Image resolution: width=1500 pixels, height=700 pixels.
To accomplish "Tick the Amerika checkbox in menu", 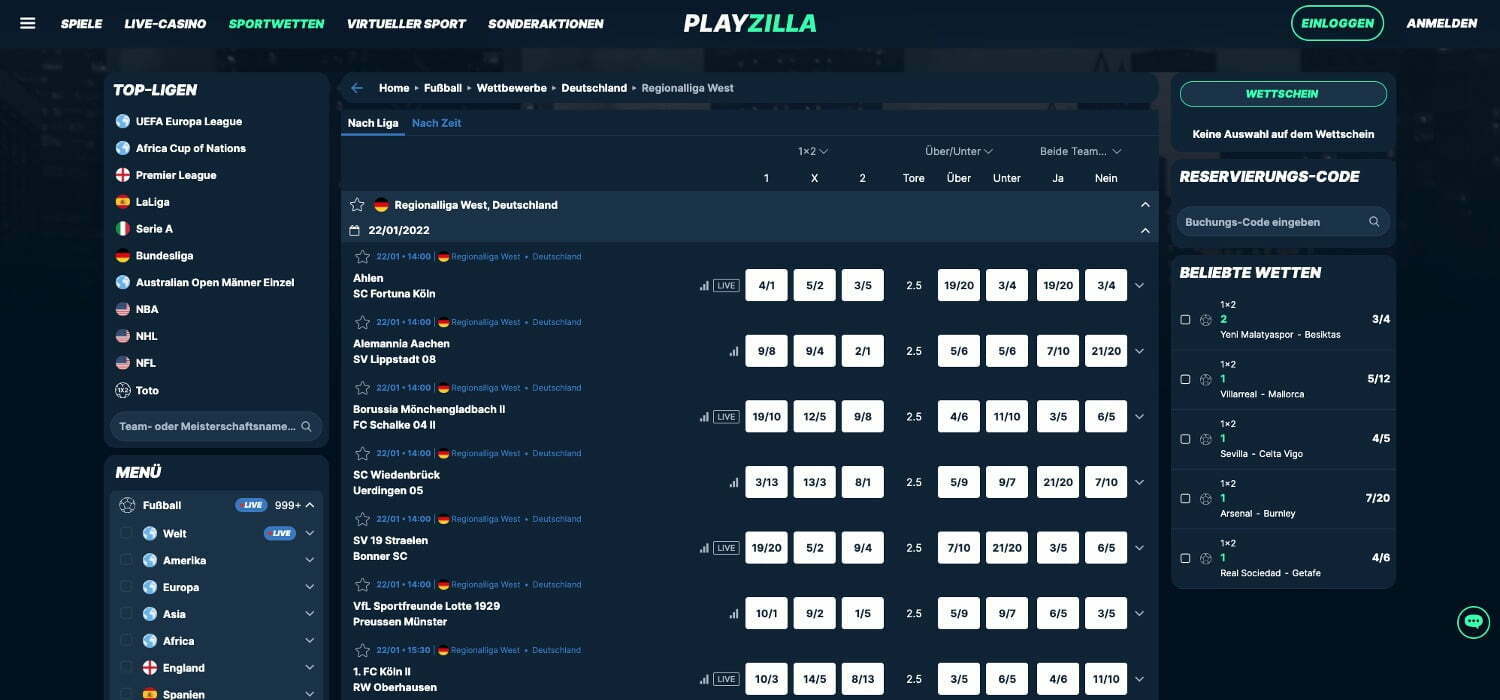I will point(126,560).
